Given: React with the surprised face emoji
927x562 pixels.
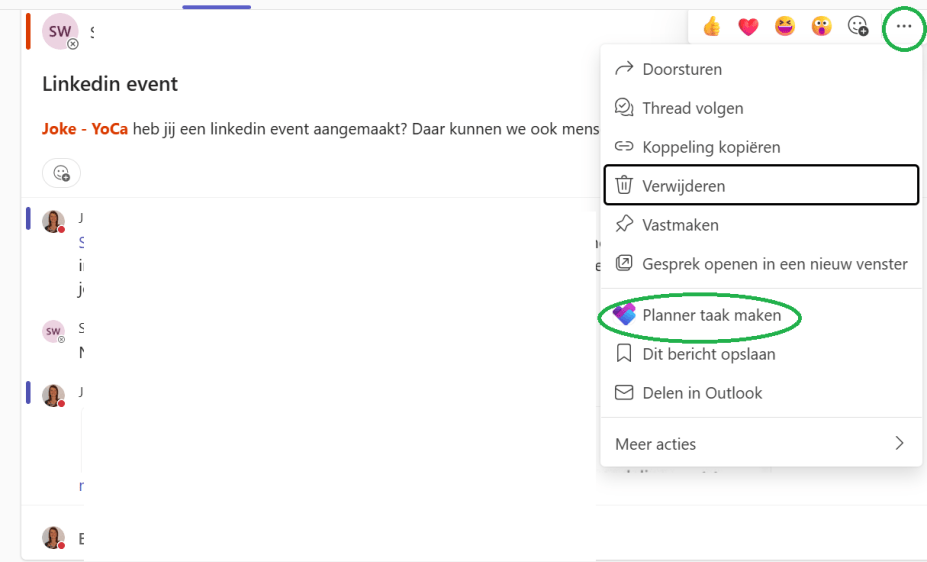Looking at the screenshot, I should 821,27.
